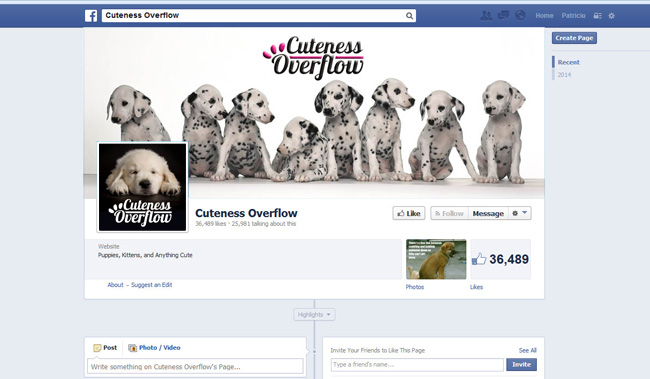Open the account settings gear in top bar
The width and height of the screenshot is (650, 379).
(x=611, y=16)
